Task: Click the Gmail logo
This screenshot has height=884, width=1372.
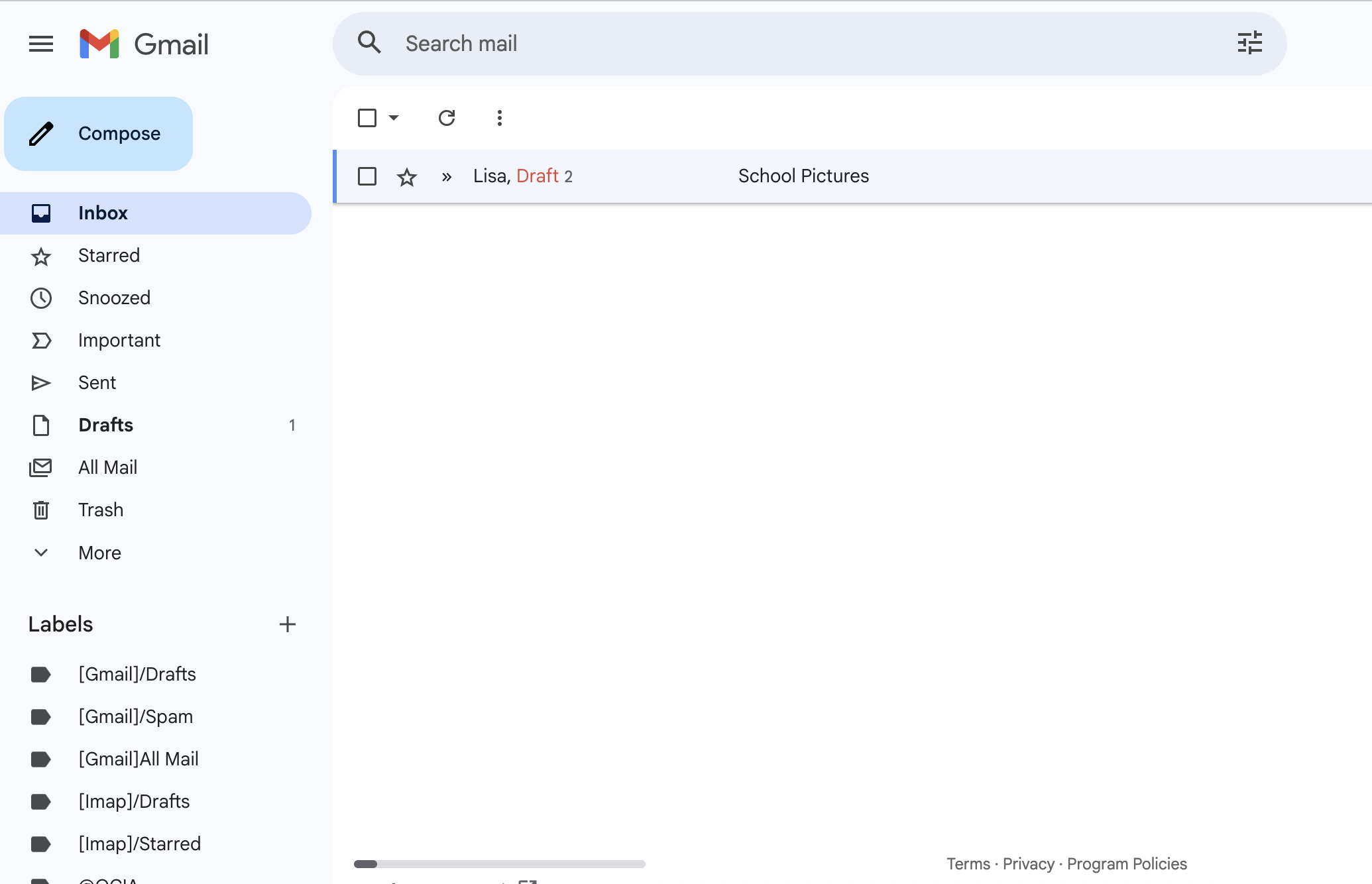Action: 144,44
